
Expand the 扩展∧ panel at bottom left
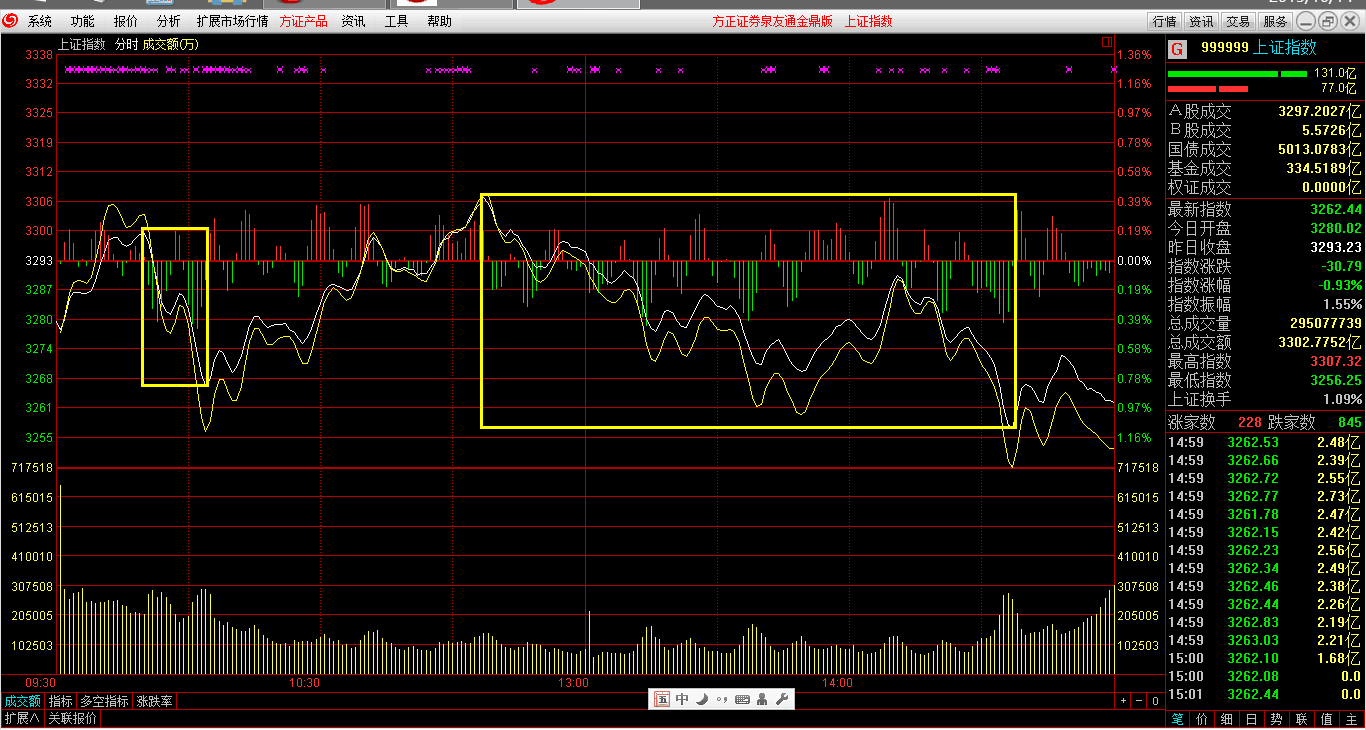(21, 719)
